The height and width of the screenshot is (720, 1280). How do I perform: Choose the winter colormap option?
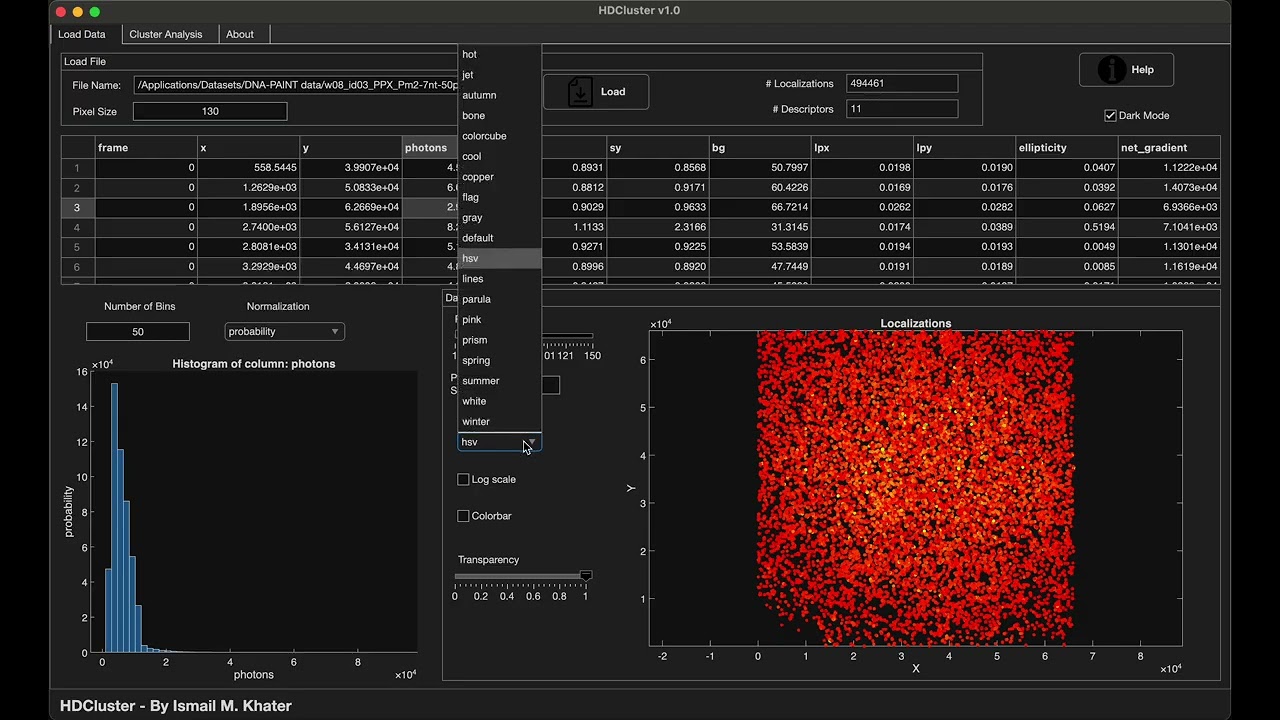click(499, 422)
